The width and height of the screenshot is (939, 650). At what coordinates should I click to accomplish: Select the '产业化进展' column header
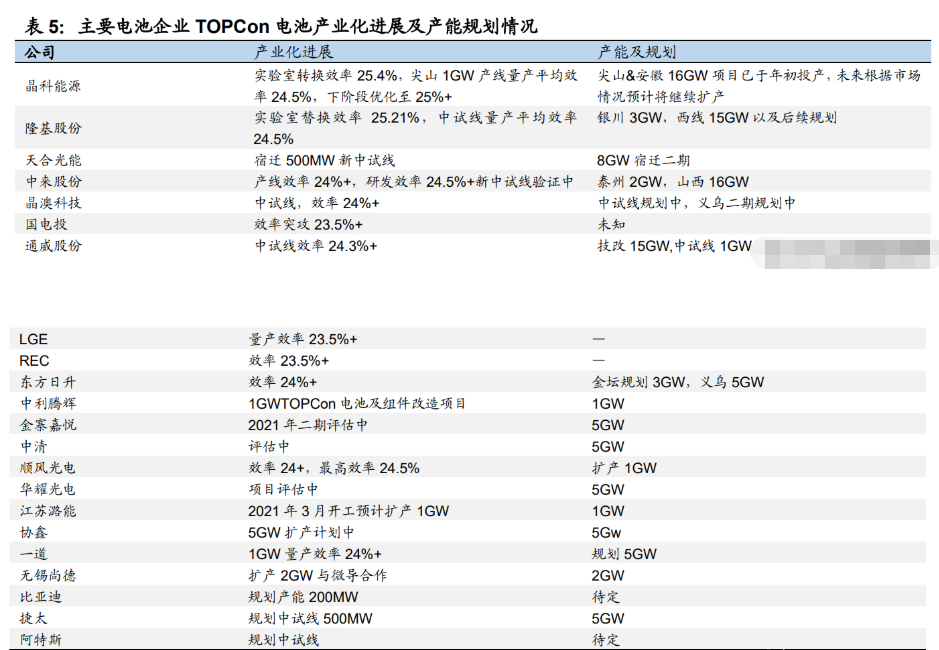point(293,53)
